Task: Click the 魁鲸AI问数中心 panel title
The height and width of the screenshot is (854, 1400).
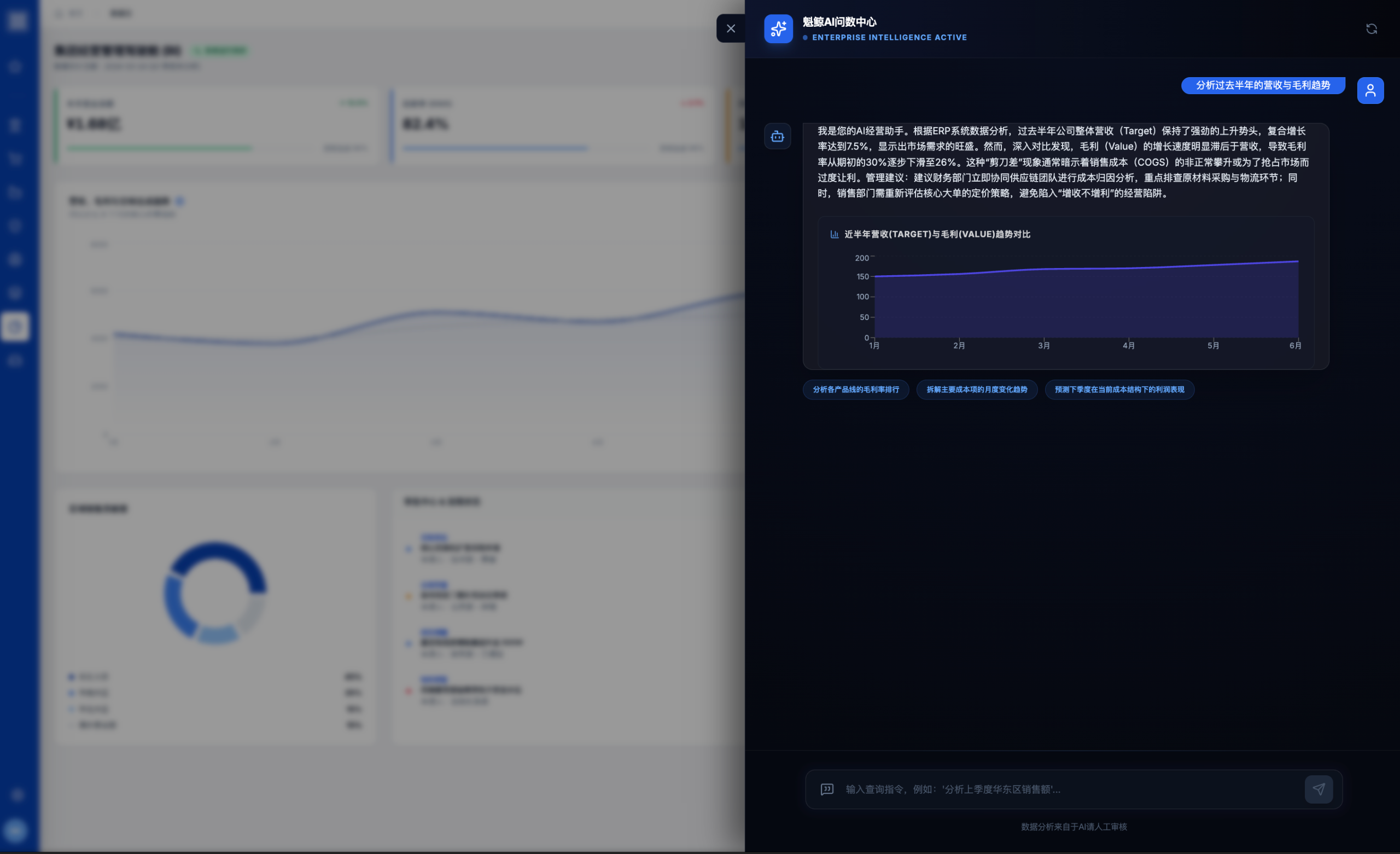Action: (x=839, y=21)
